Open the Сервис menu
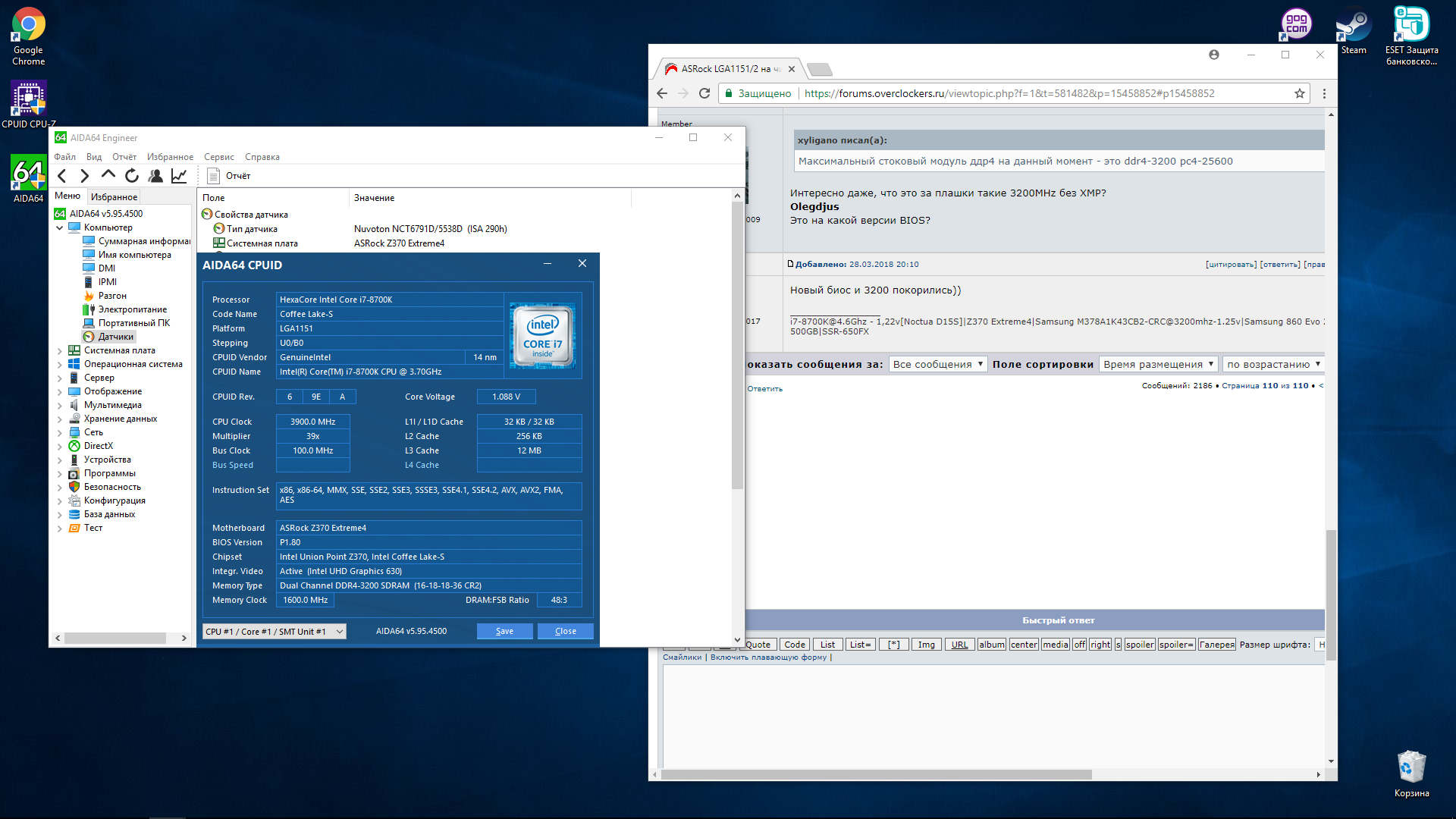 218,157
